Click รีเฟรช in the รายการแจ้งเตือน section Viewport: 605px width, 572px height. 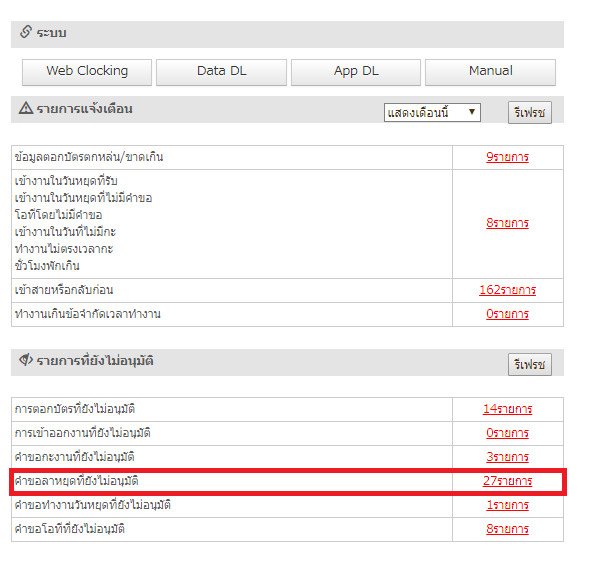529,112
